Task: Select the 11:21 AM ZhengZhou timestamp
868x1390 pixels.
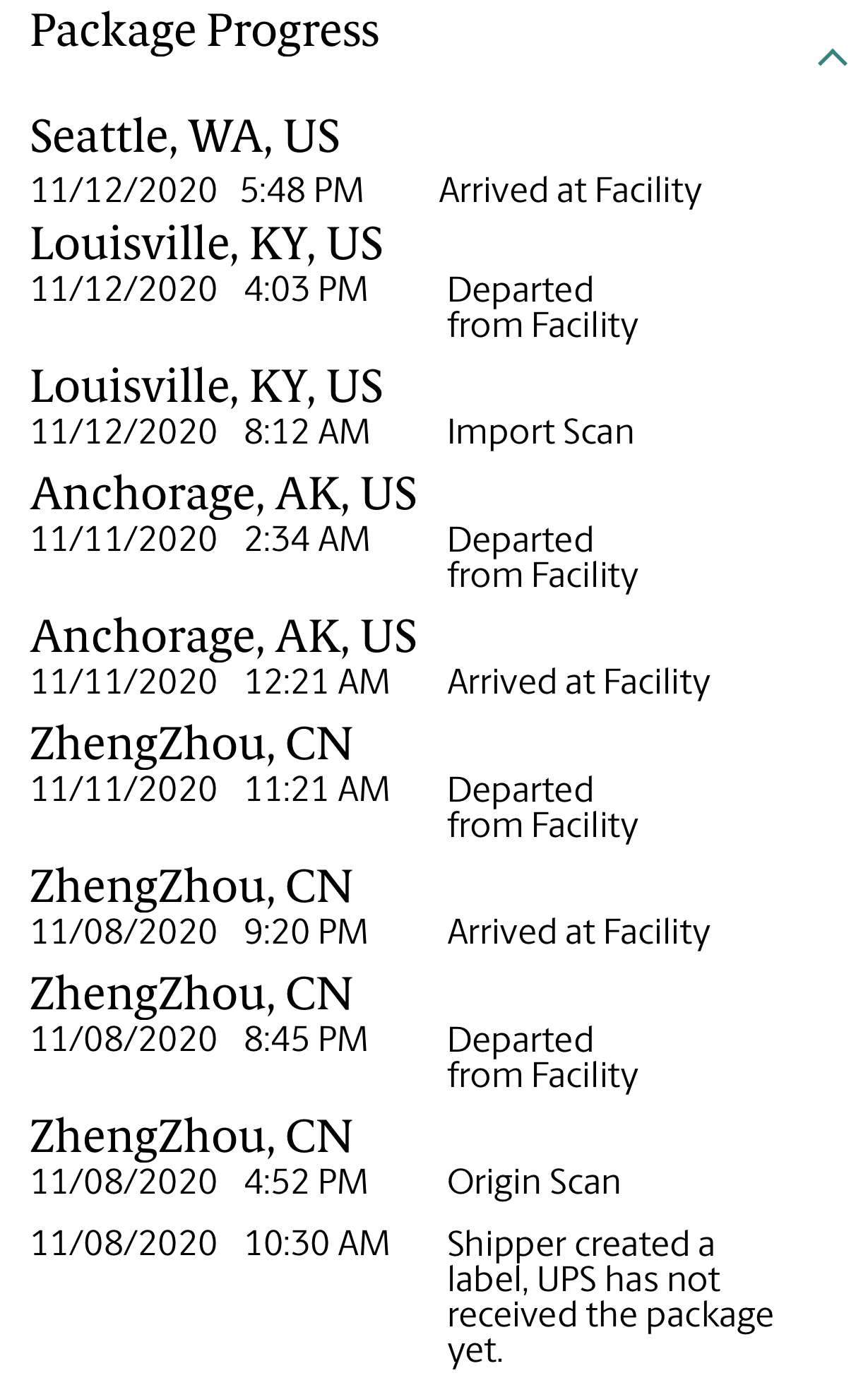Action: click(x=210, y=790)
